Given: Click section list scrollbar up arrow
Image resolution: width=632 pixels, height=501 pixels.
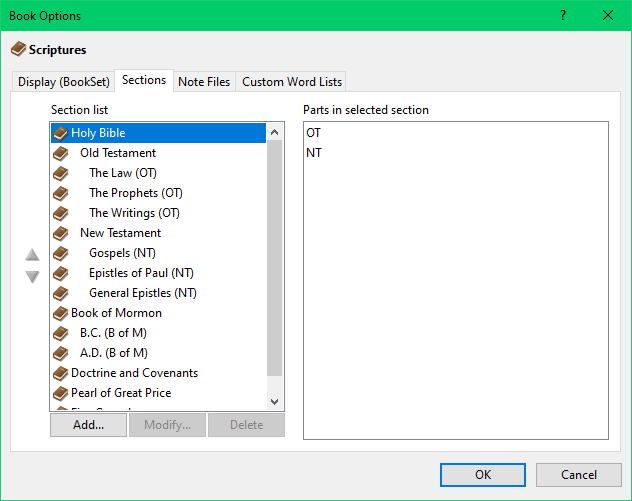Looking at the screenshot, I should pyautogui.click(x=274, y=132).
